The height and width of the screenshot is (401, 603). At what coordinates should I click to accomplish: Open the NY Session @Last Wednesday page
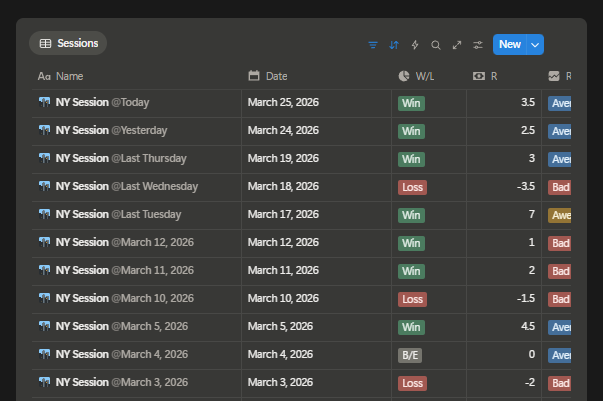(127, 186)
